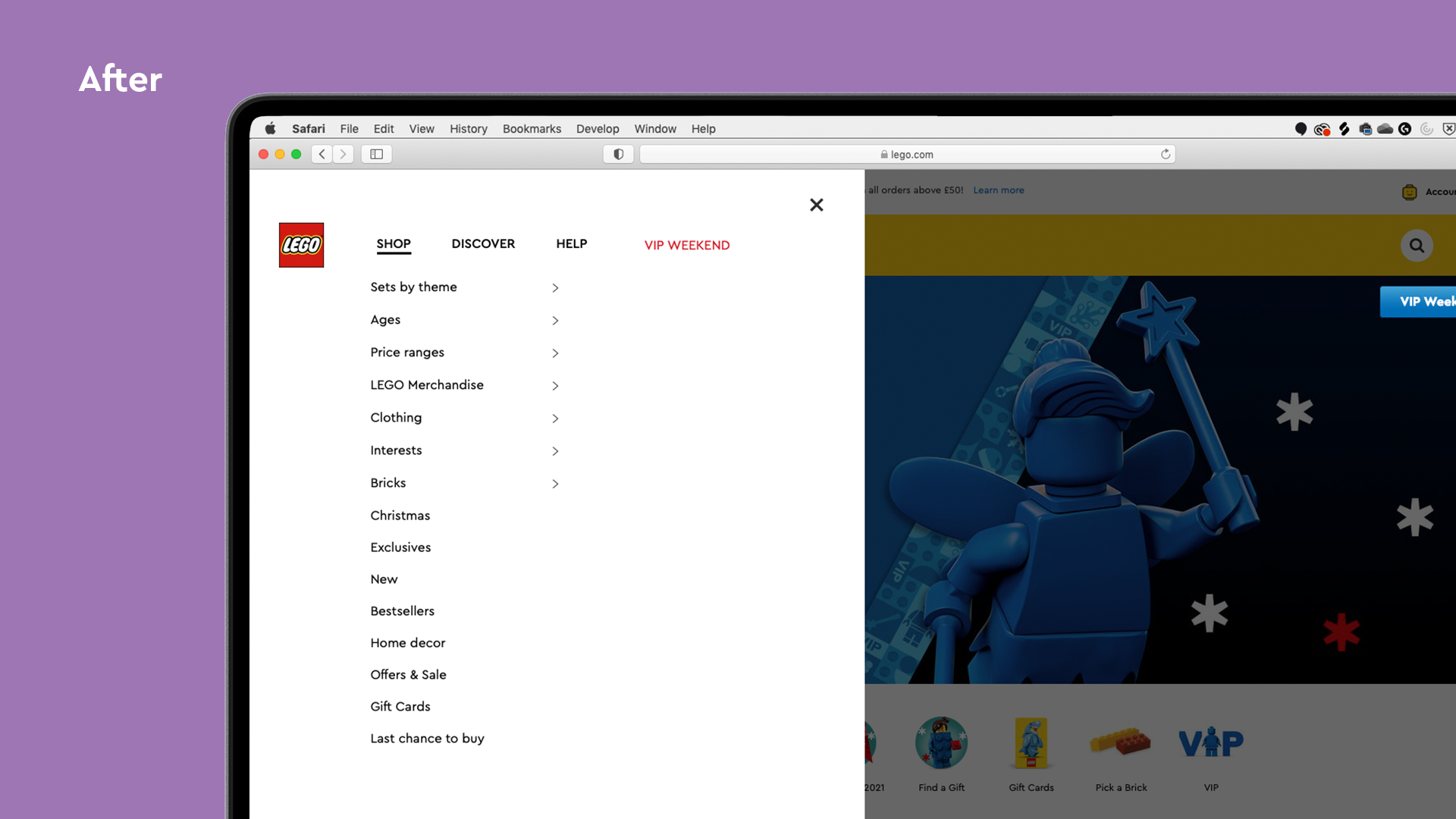Click the Account minifigure head icon

[x=1409, y=192]
